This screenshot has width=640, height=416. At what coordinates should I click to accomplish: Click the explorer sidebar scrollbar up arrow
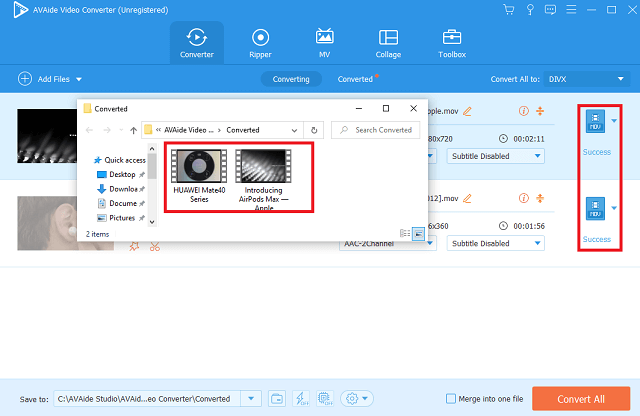152,149
